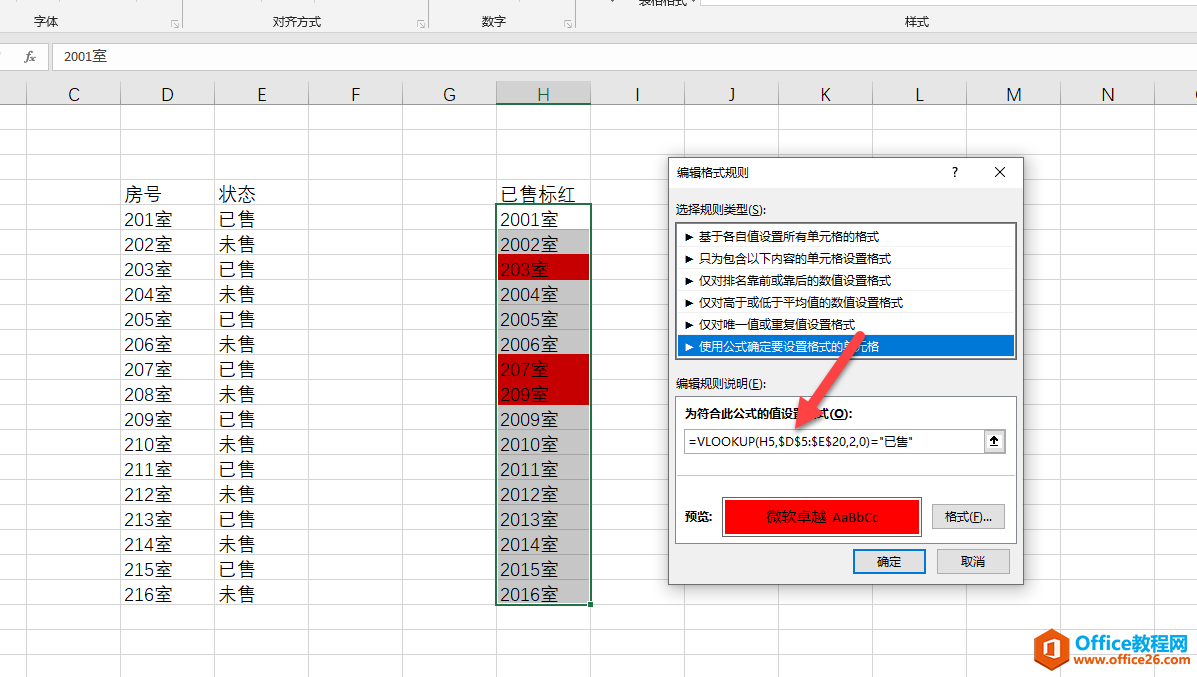Viewport: 1197px width, 677px height.
Task: Click 未售 status next to 204室
Action: click(261, 294)
